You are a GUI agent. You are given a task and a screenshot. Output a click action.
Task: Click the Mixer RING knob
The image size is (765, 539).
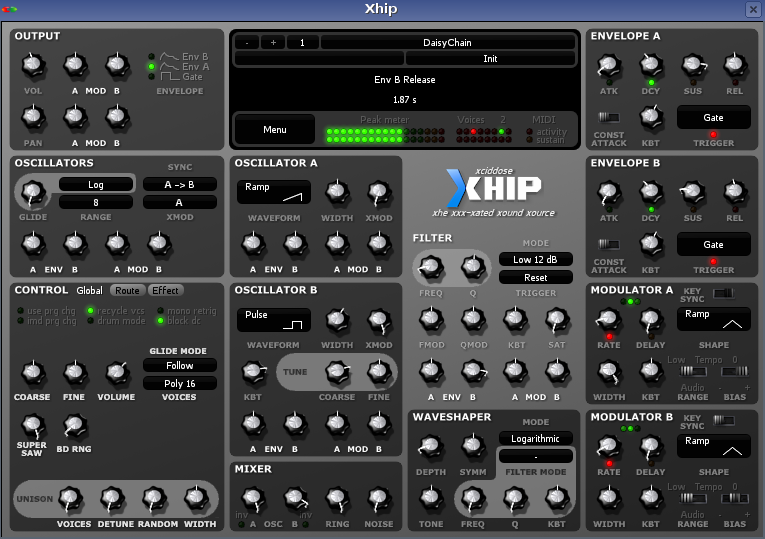[x=337, y=499]
